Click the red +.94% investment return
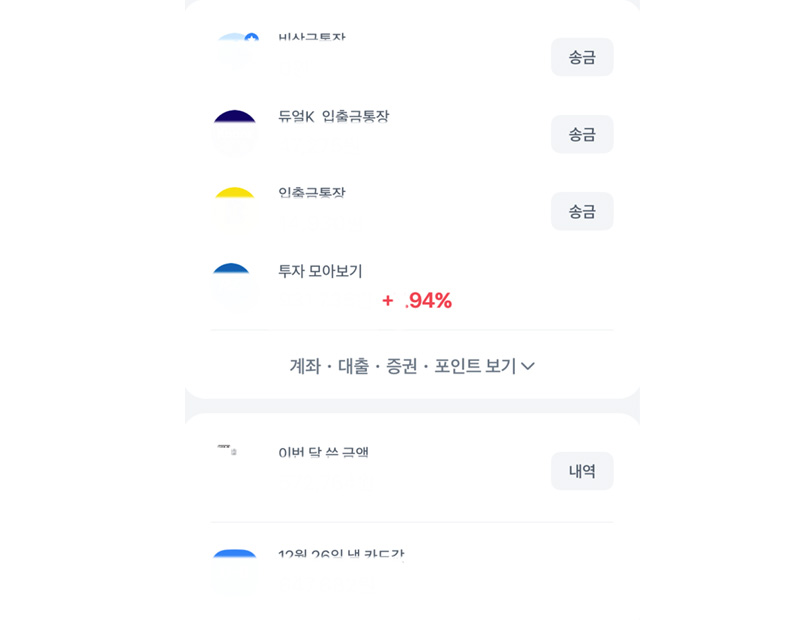800x620 pixels. [x=417, y=301]
